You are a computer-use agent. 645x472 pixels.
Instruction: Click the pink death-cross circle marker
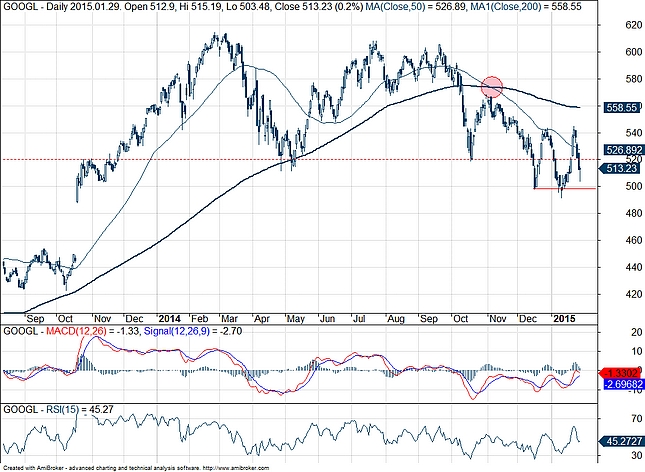point(492,87)
